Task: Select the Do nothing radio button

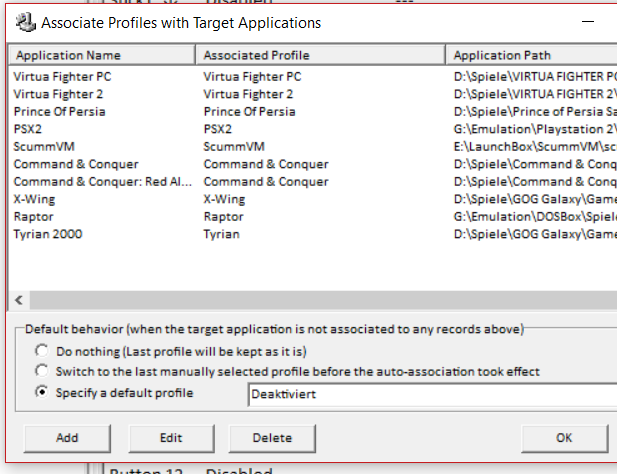Action: (x=42, y=350)
